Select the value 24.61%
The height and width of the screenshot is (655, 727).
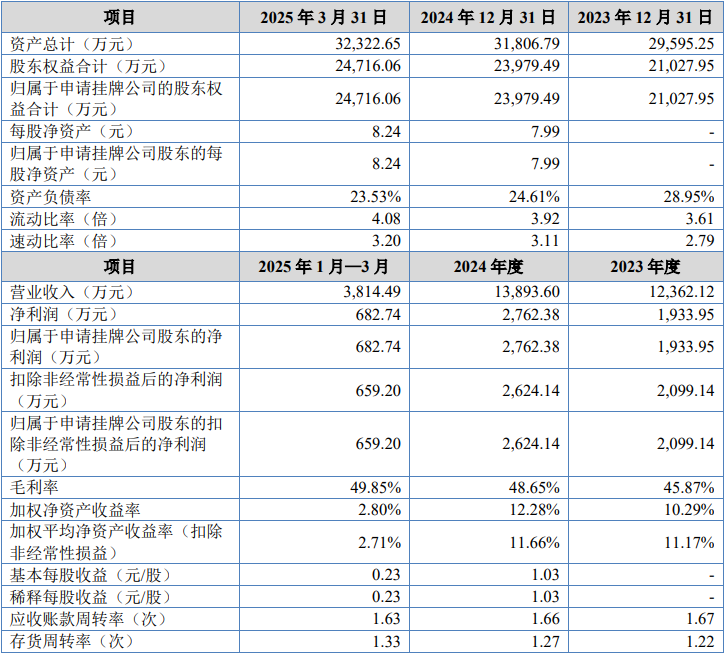(534, 197)
